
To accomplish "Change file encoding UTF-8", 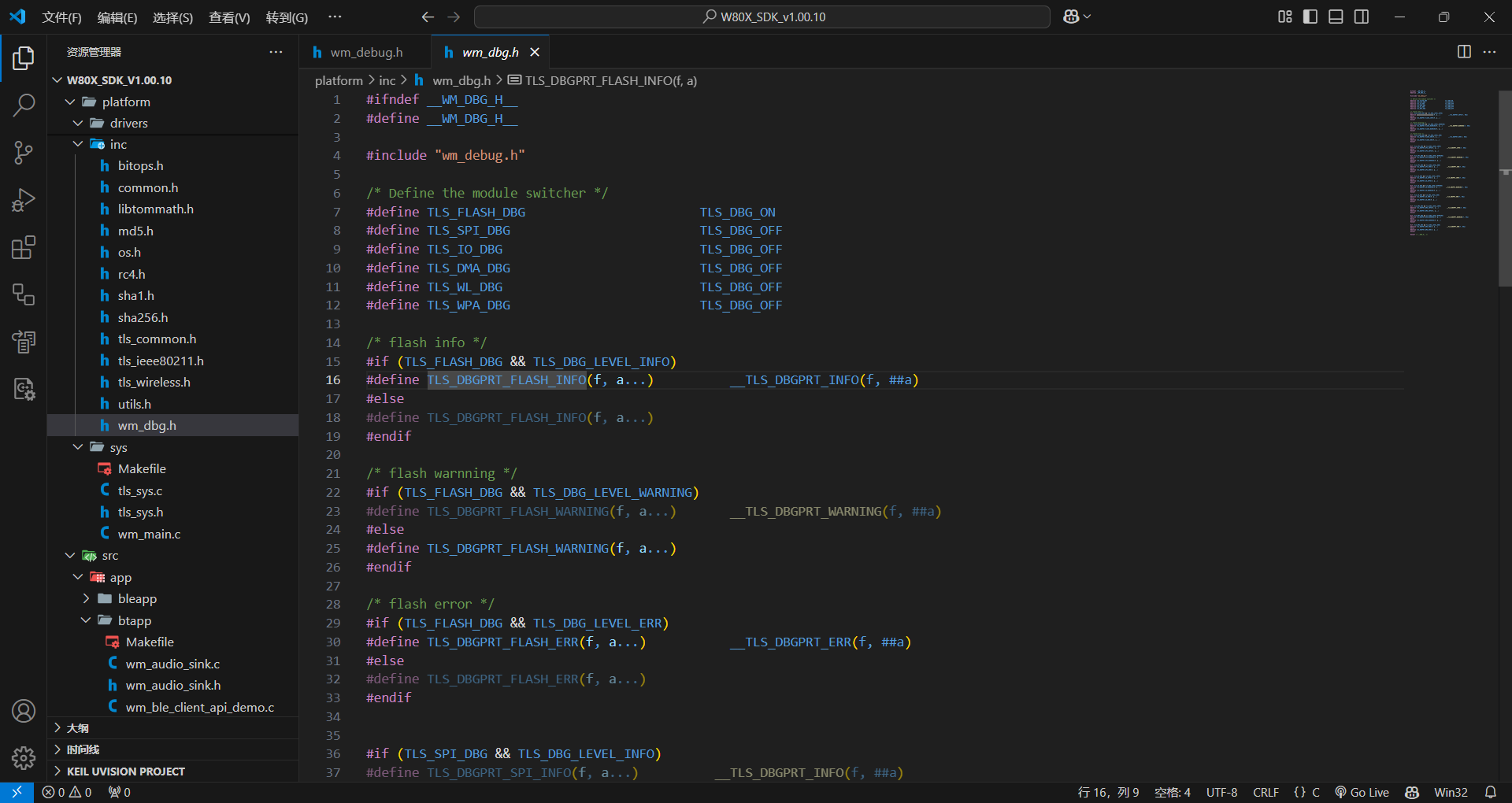I will pyautogui.click(x=1222, y=792).
